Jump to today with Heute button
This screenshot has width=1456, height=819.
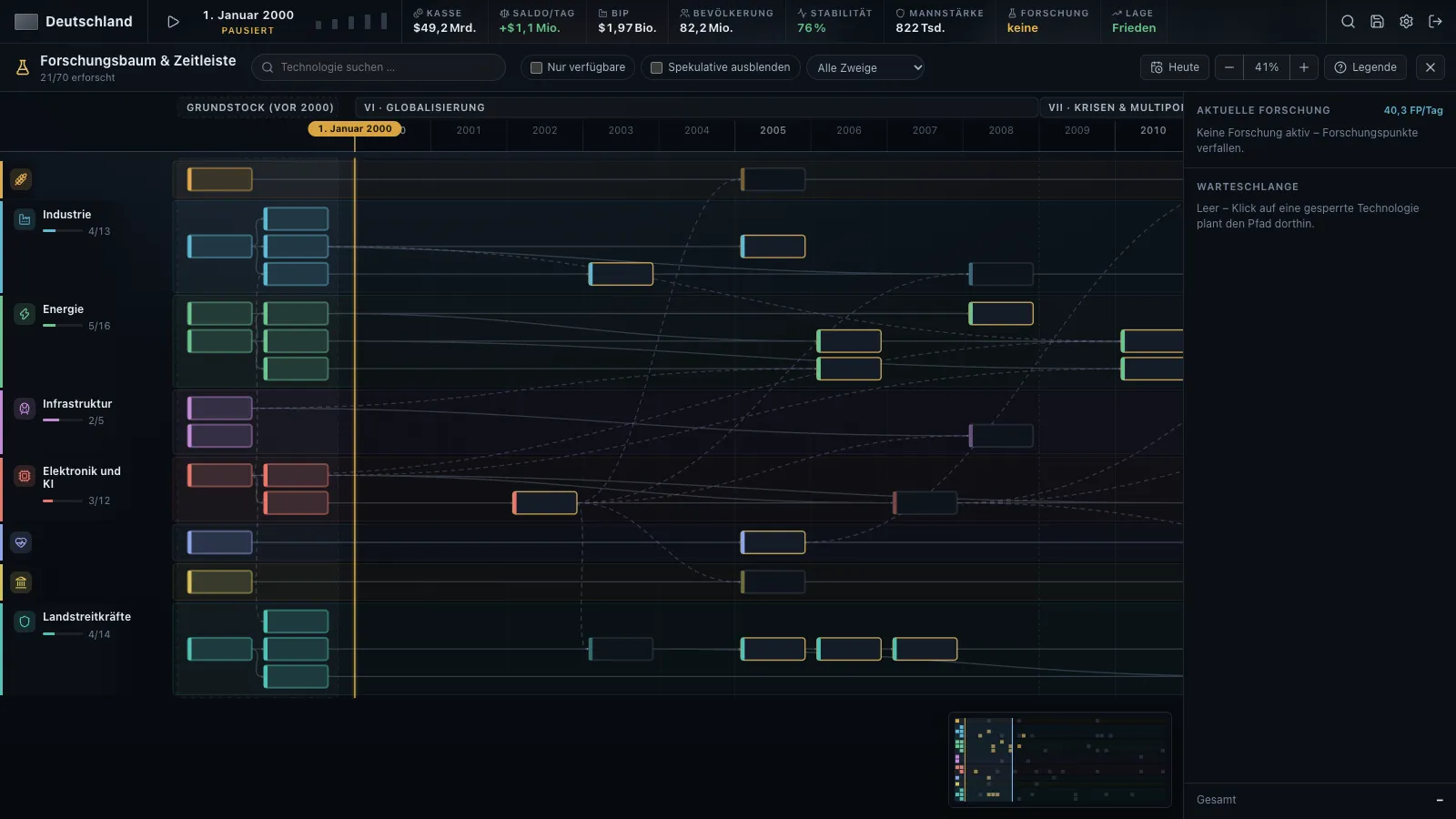point(1175,67)
